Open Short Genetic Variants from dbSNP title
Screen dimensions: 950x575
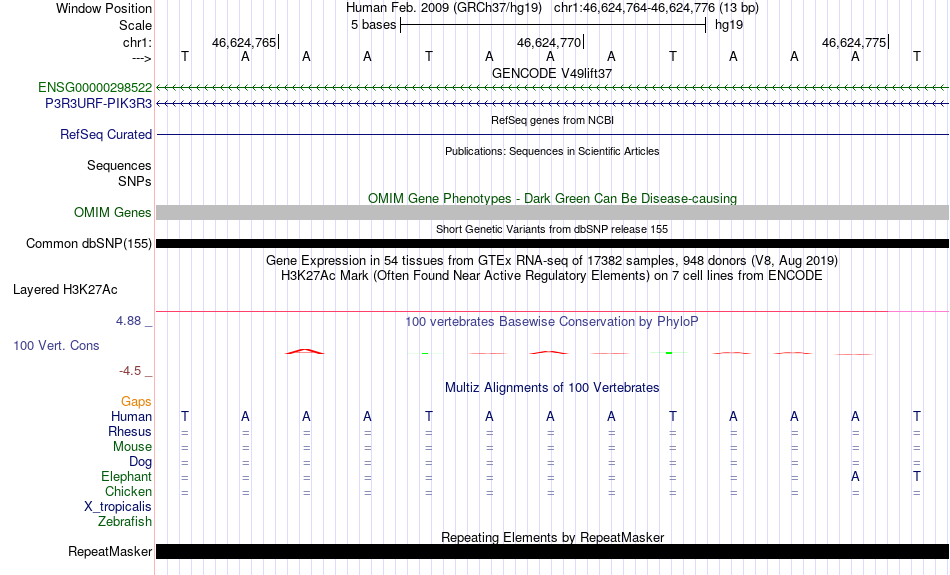click(552, 229)
